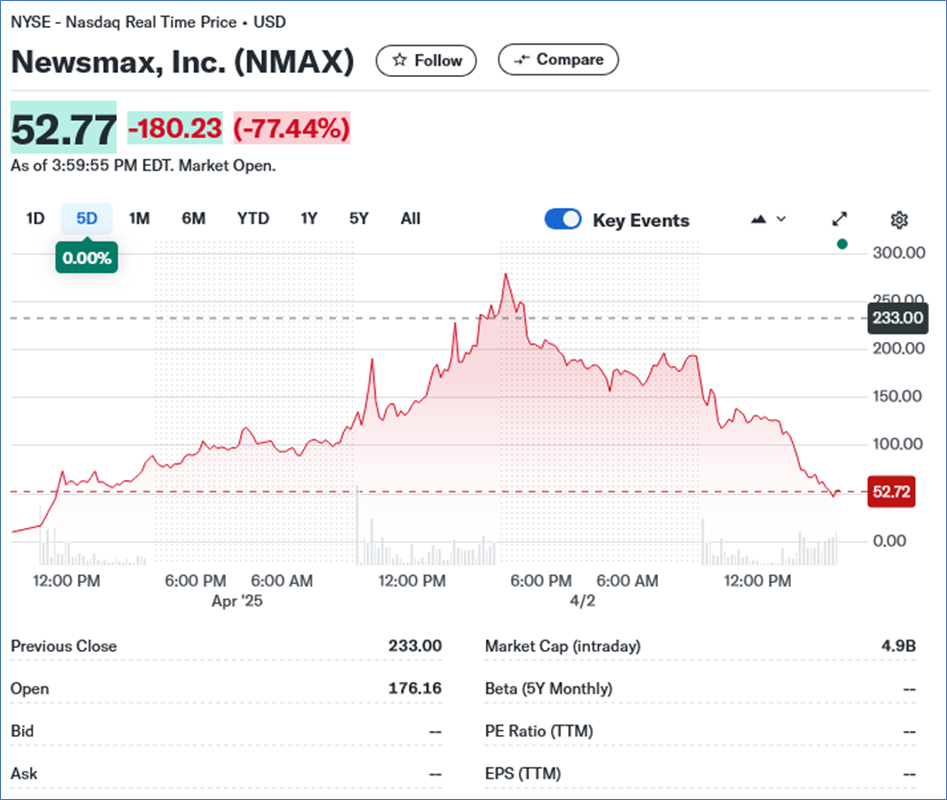
Task: Click the 52.72 current price chart label
Action: tap(891, 491)
